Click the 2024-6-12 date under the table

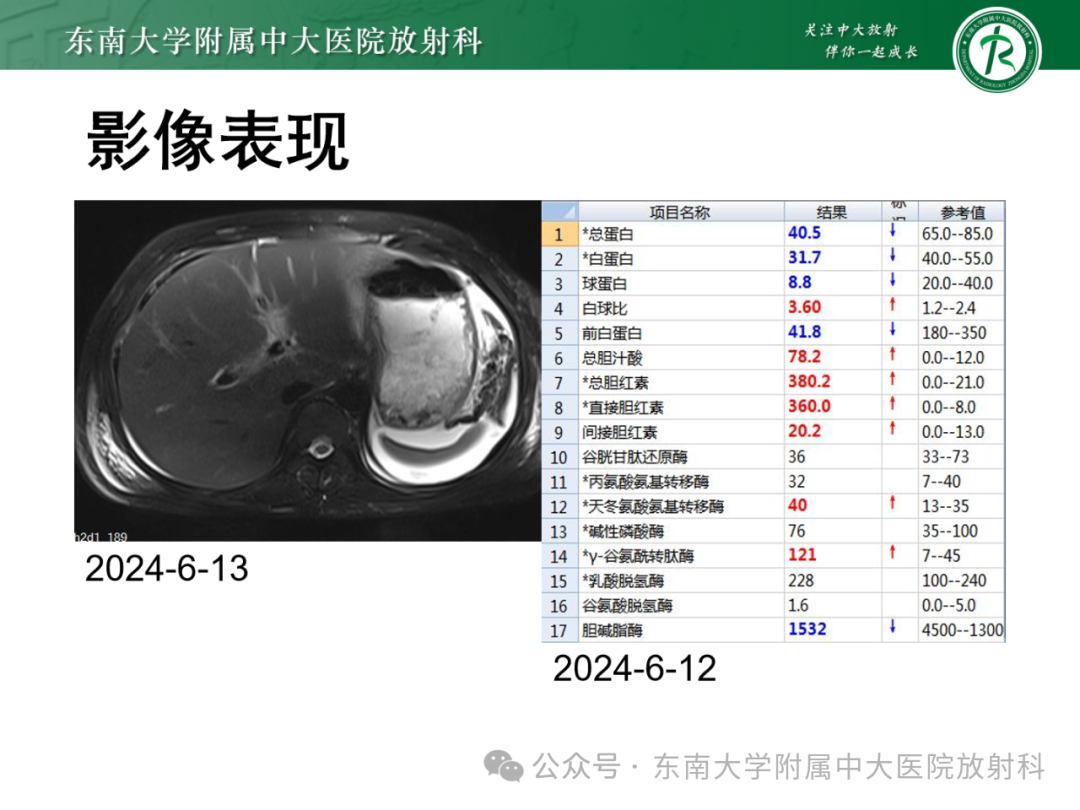tap(634, 669)
